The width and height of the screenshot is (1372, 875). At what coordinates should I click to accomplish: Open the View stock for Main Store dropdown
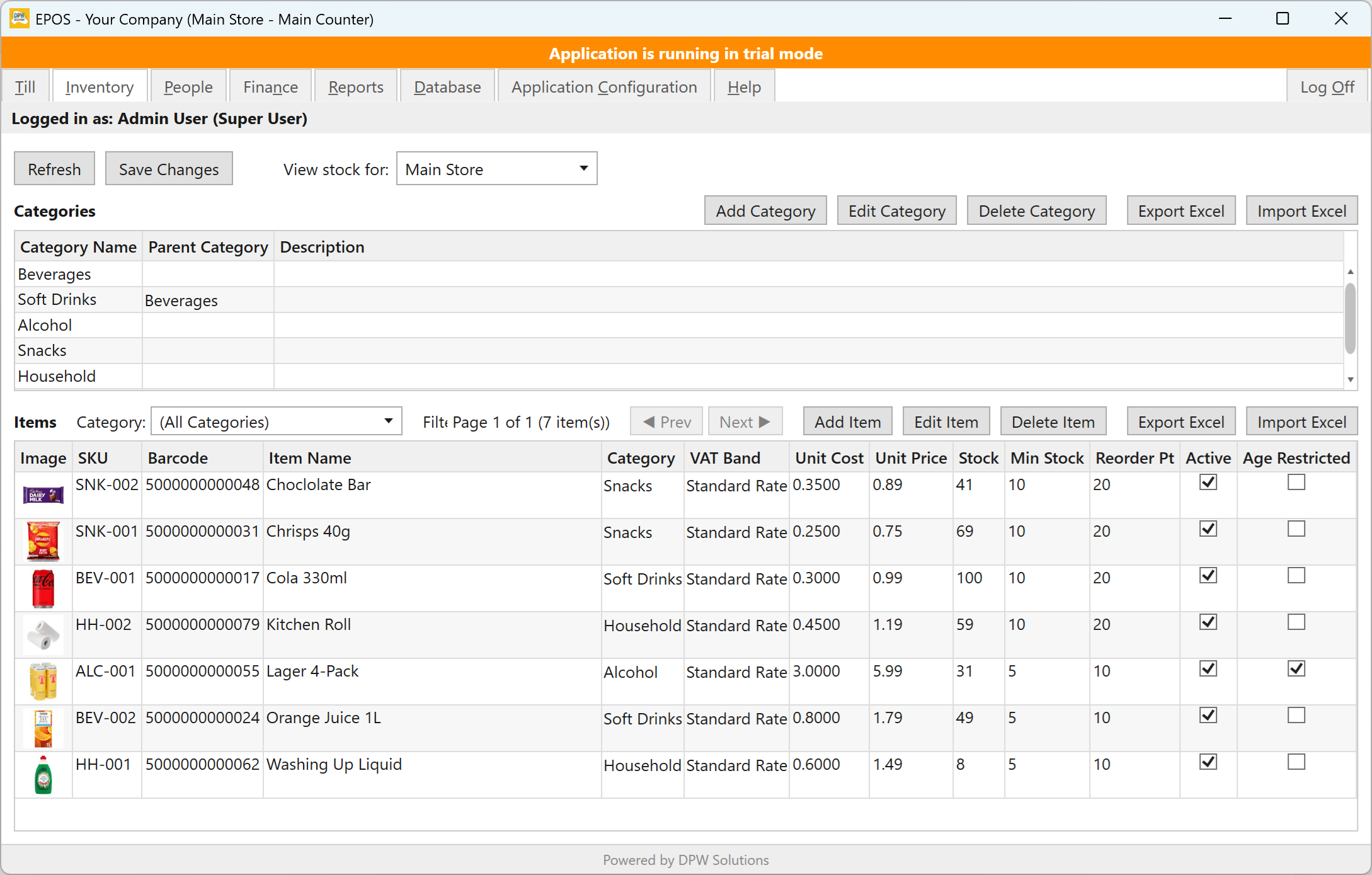pos(496,169)
